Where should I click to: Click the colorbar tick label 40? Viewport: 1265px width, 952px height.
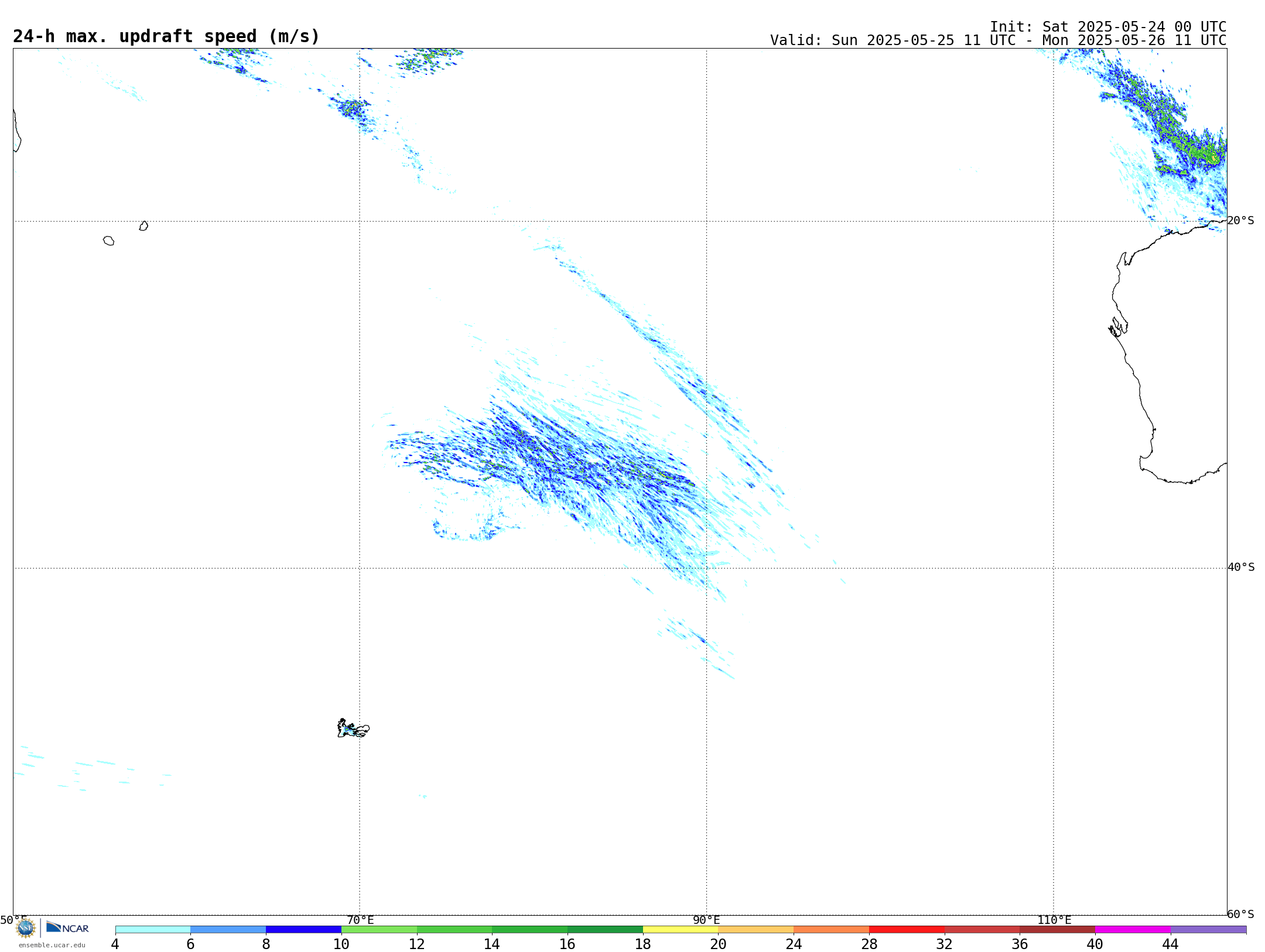coord(1095,944)
